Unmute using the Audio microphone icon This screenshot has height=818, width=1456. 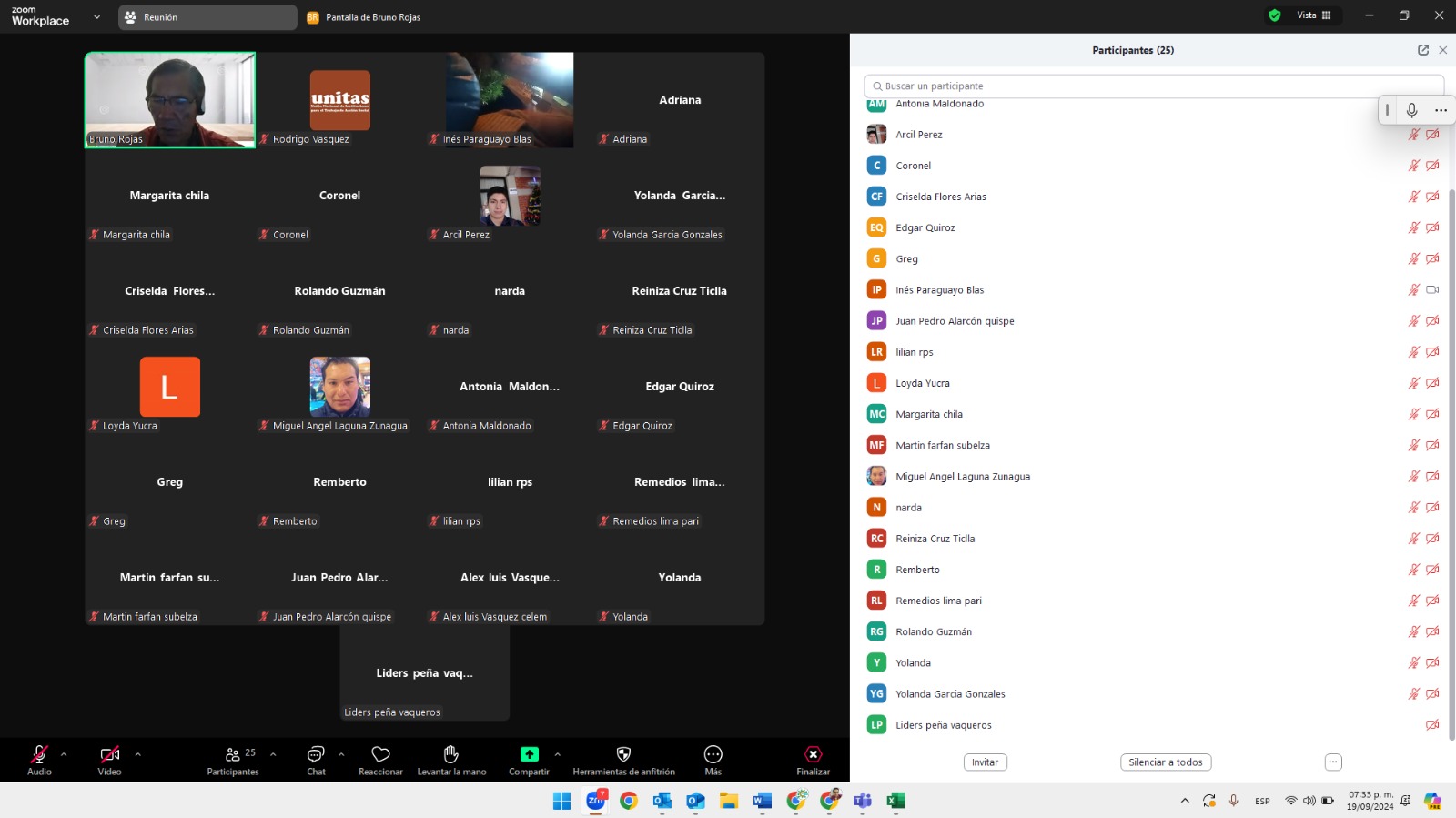coord(39,754)
